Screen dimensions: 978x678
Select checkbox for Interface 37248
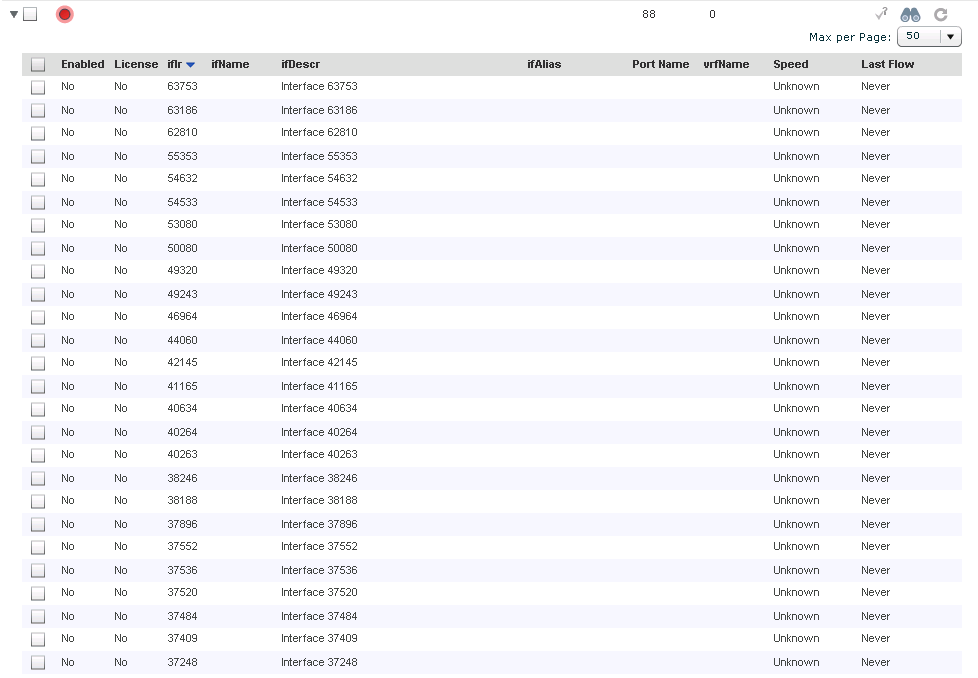pos(38,662)
